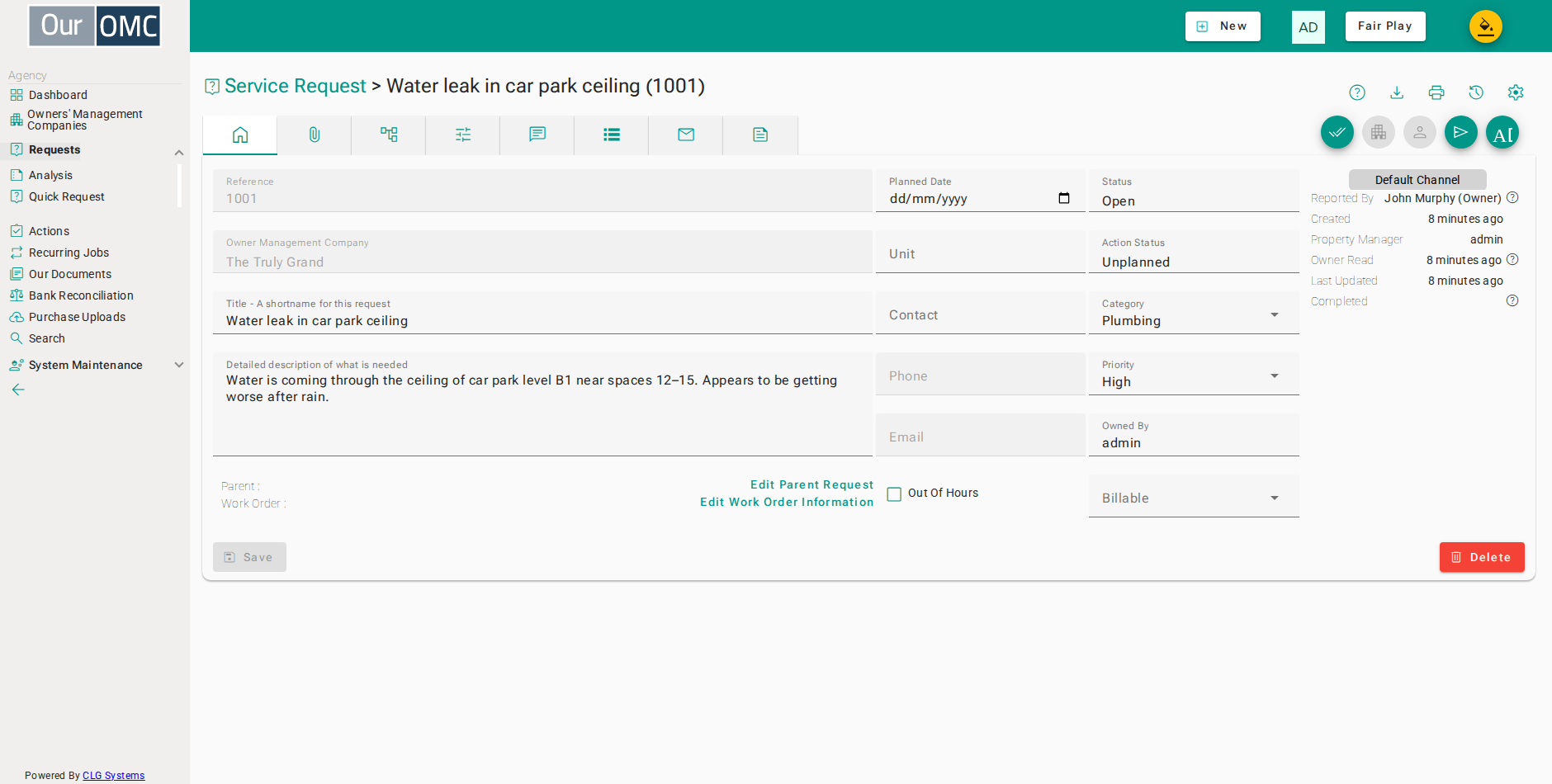
Task: Click Edit Parent Request link
Action: [811, 485]
